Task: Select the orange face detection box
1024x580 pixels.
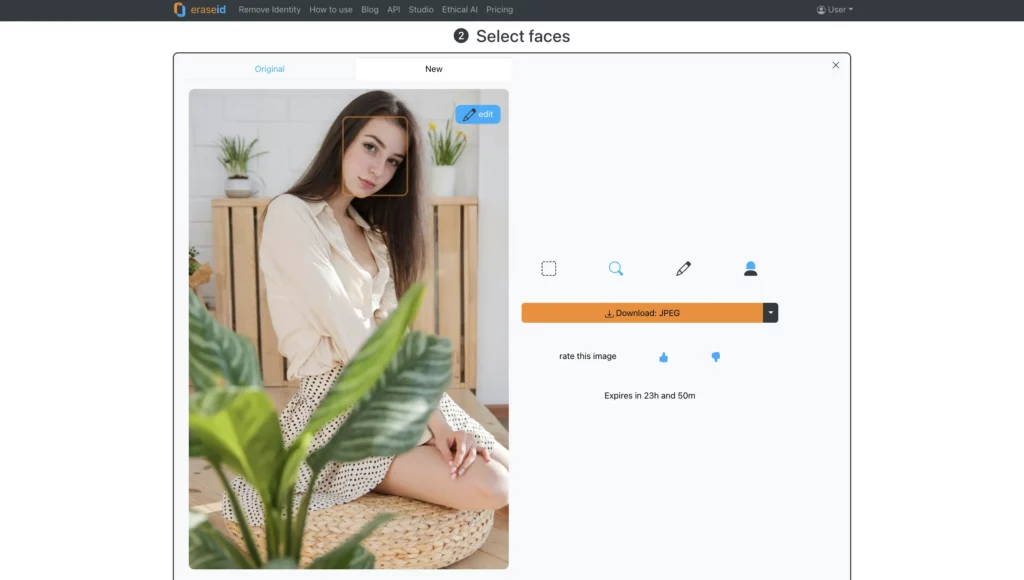Action: click(375, 155)
